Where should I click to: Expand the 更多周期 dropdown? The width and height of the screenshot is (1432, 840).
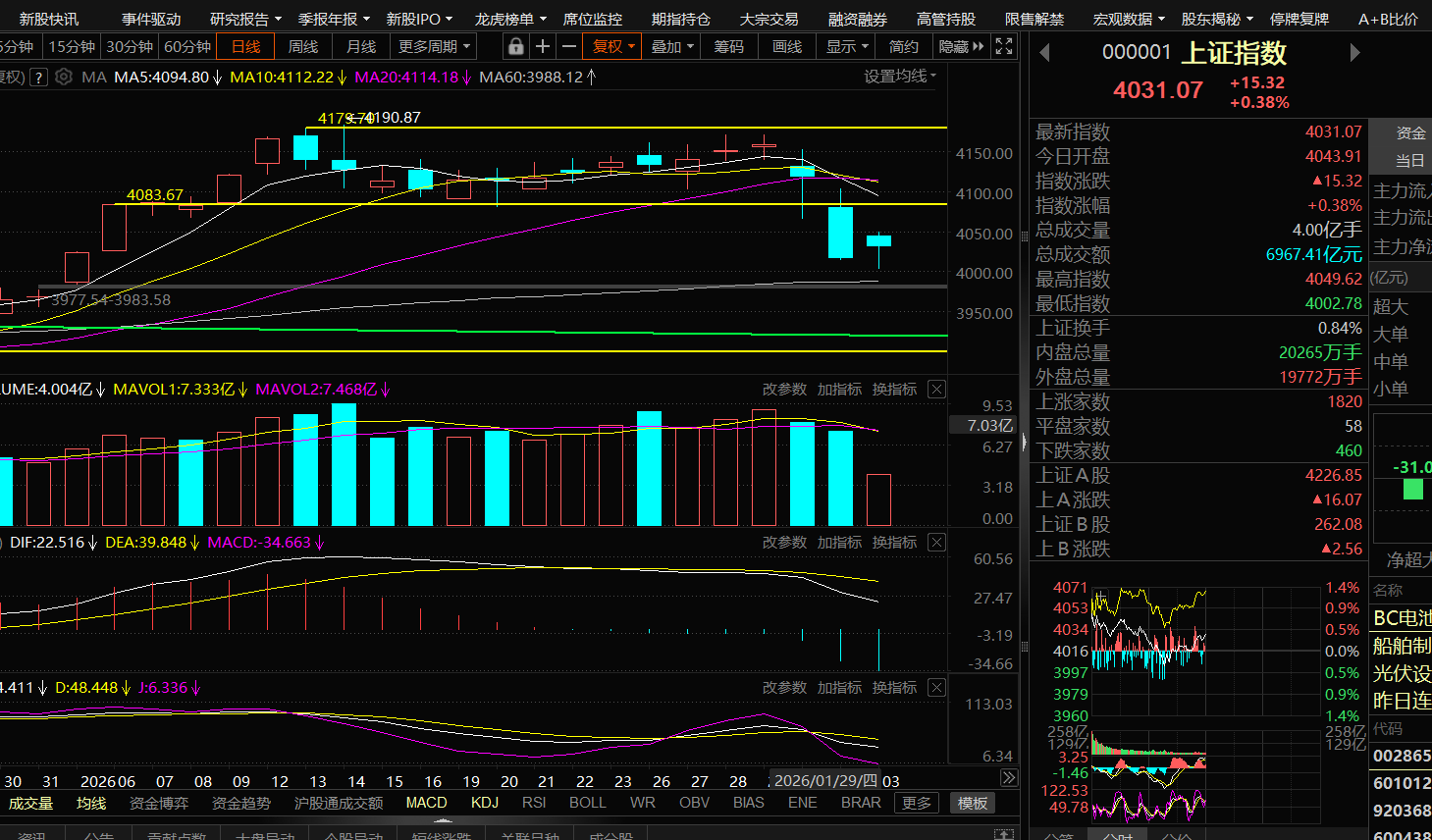pos(435,46)
